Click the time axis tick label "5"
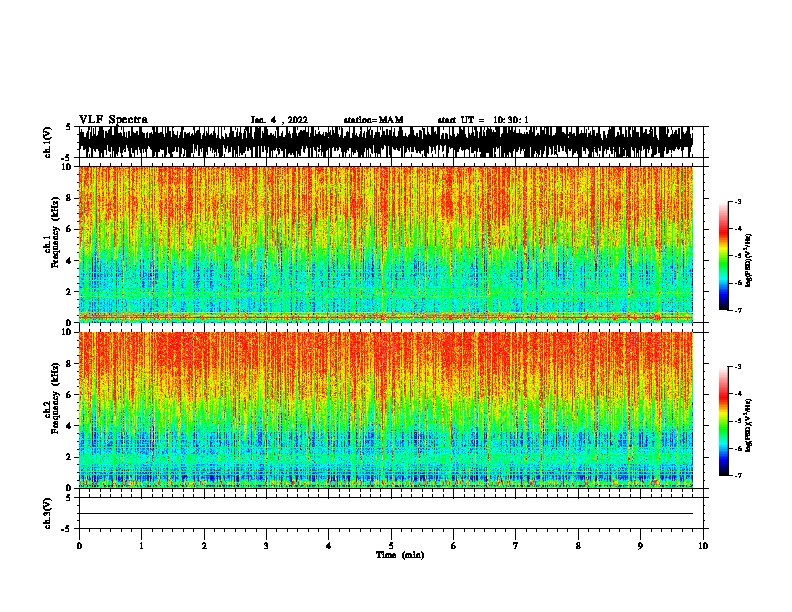Screen dimensions: 792x612 coord(391,545)
